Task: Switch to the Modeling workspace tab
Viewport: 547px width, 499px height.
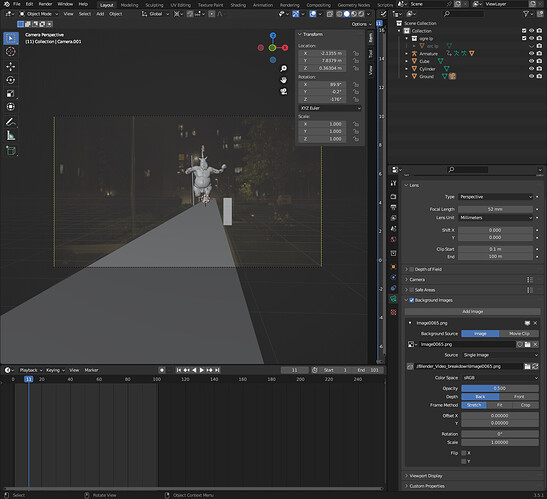Action: pos(129,5)
